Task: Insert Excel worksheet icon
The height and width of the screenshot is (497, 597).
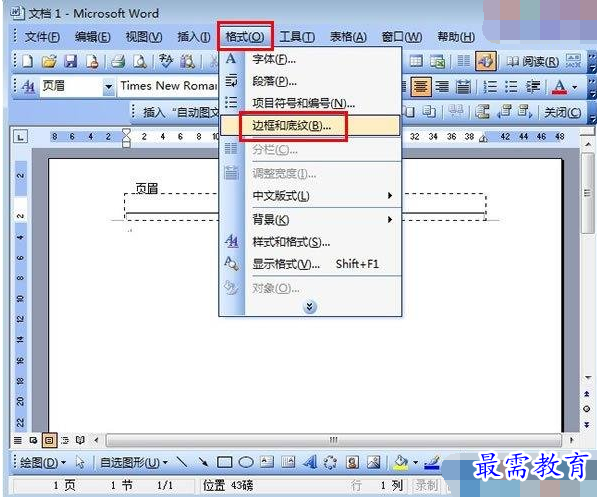Action: (x=438, y=61)
